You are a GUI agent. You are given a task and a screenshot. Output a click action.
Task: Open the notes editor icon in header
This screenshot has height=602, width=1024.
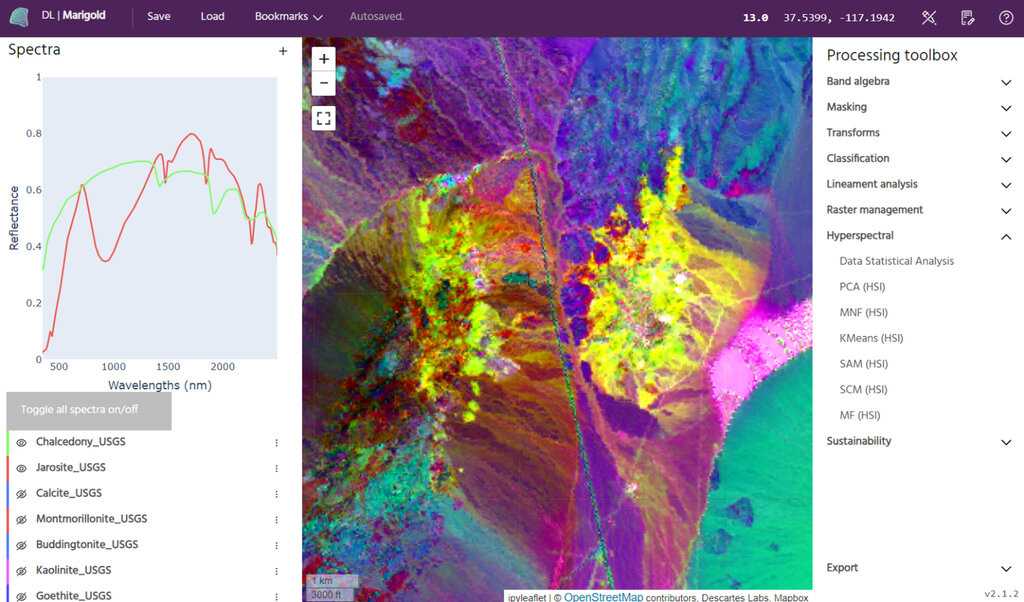(967, 17)
